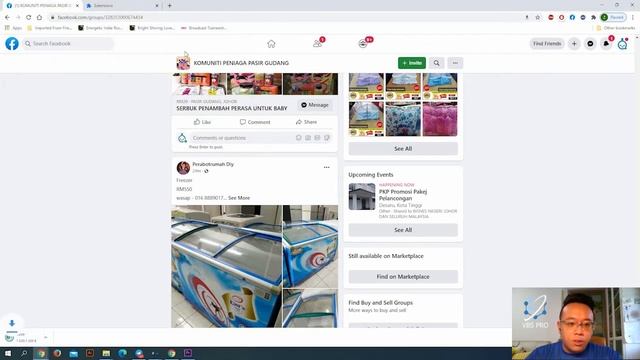Open the Friends tab icon
The image size is (640, 360).
[x=317, y=44]
